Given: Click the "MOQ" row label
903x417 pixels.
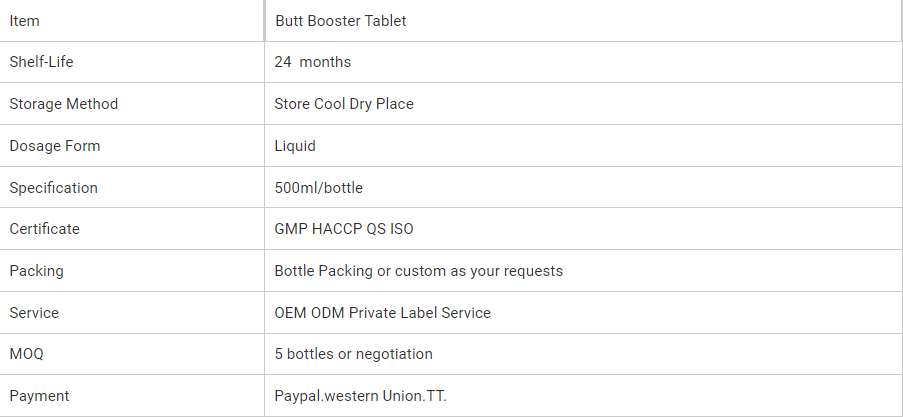Looking at the screenshot, I should [26, 354].
